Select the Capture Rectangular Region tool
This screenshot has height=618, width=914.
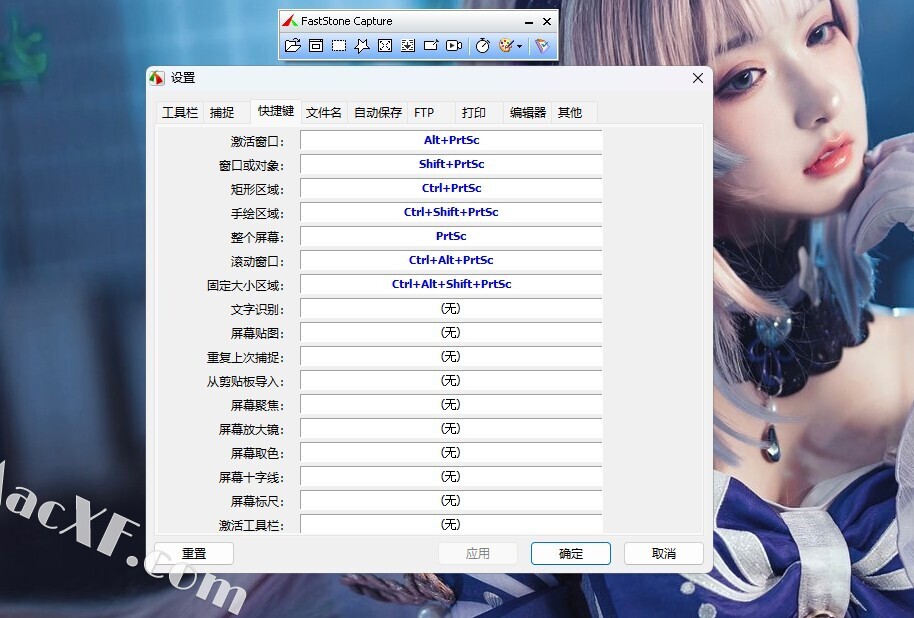[x=339, y=45]
